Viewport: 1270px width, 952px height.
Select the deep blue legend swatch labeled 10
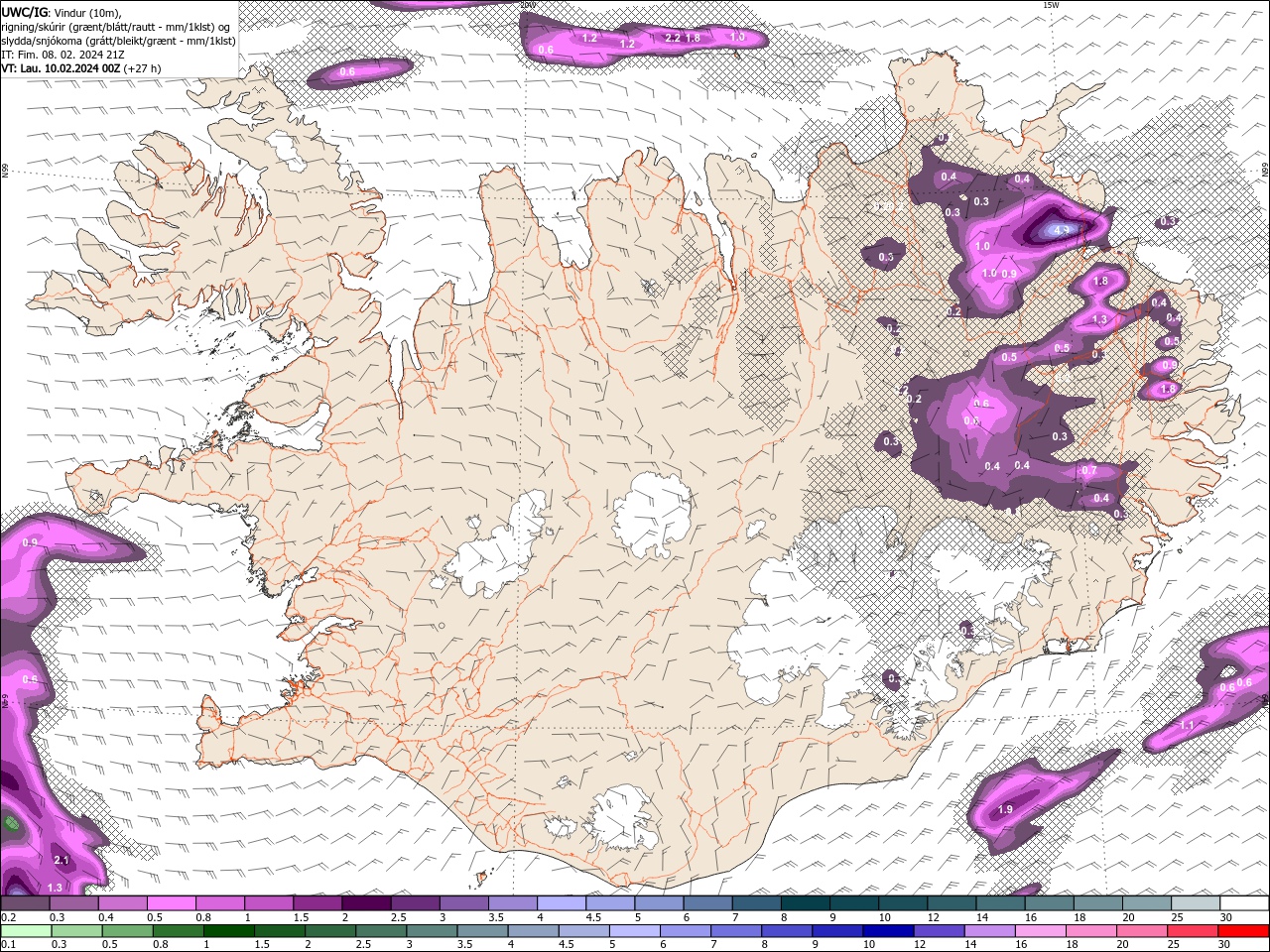[x=888, y=931]
